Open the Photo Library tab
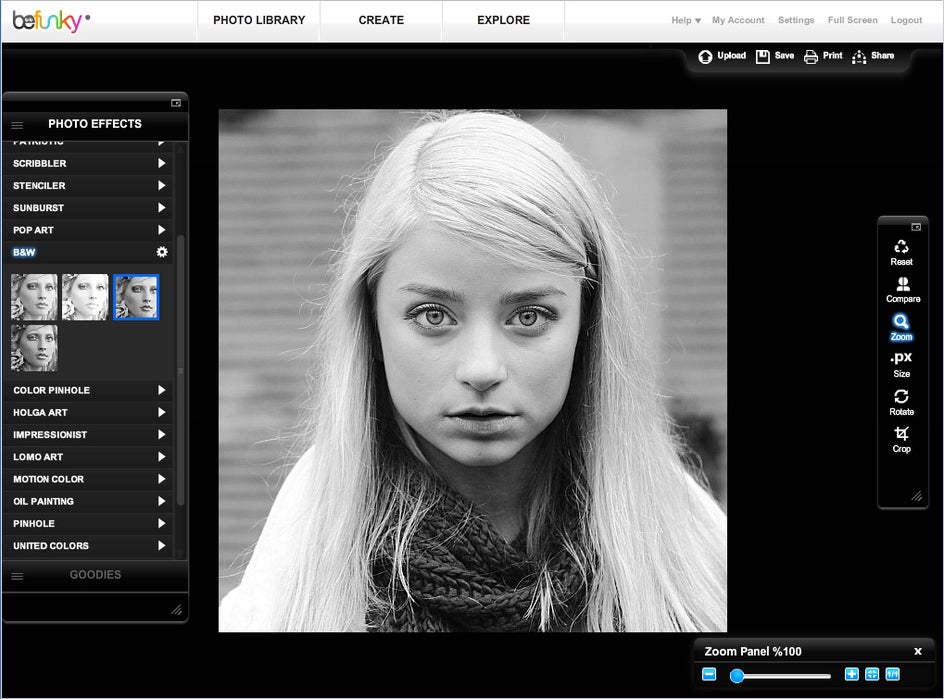The width and height of the screenshot is (944, 699). click(x=259, y=20)
